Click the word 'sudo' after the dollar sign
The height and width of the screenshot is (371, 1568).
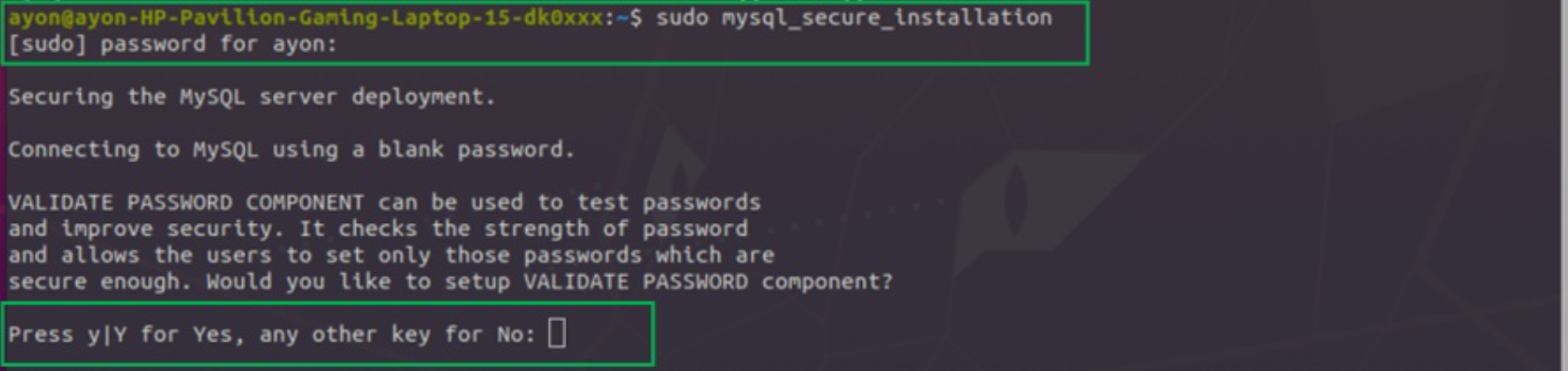[682, 17]
